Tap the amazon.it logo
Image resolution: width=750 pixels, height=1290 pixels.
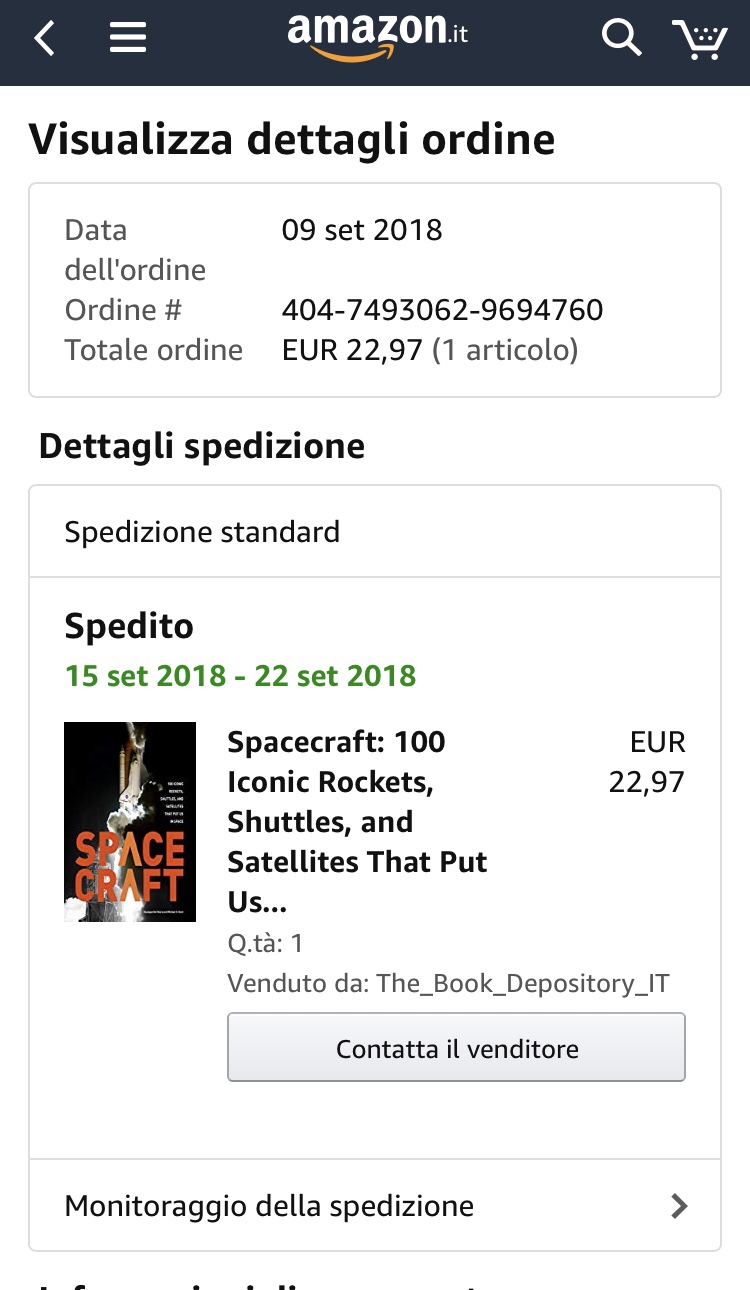(x=377, y=36)
